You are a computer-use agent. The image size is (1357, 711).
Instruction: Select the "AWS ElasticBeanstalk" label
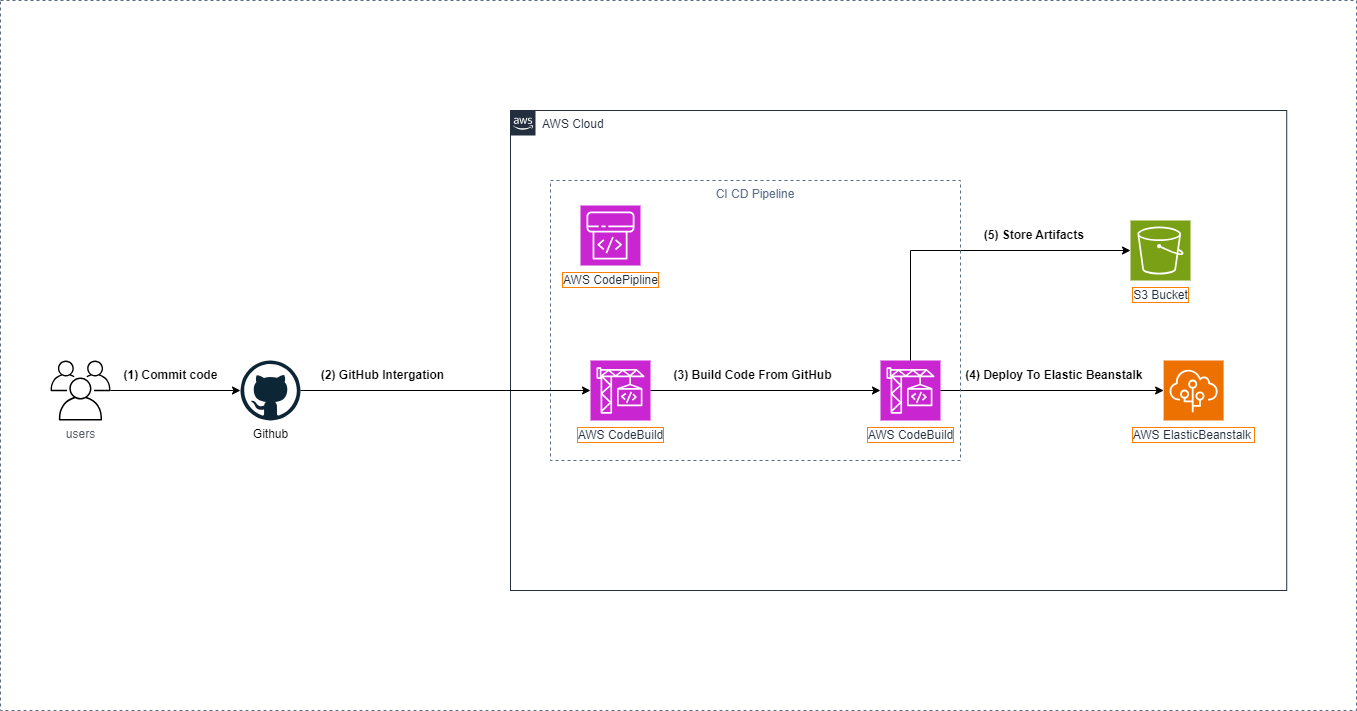click(1193, 435)
